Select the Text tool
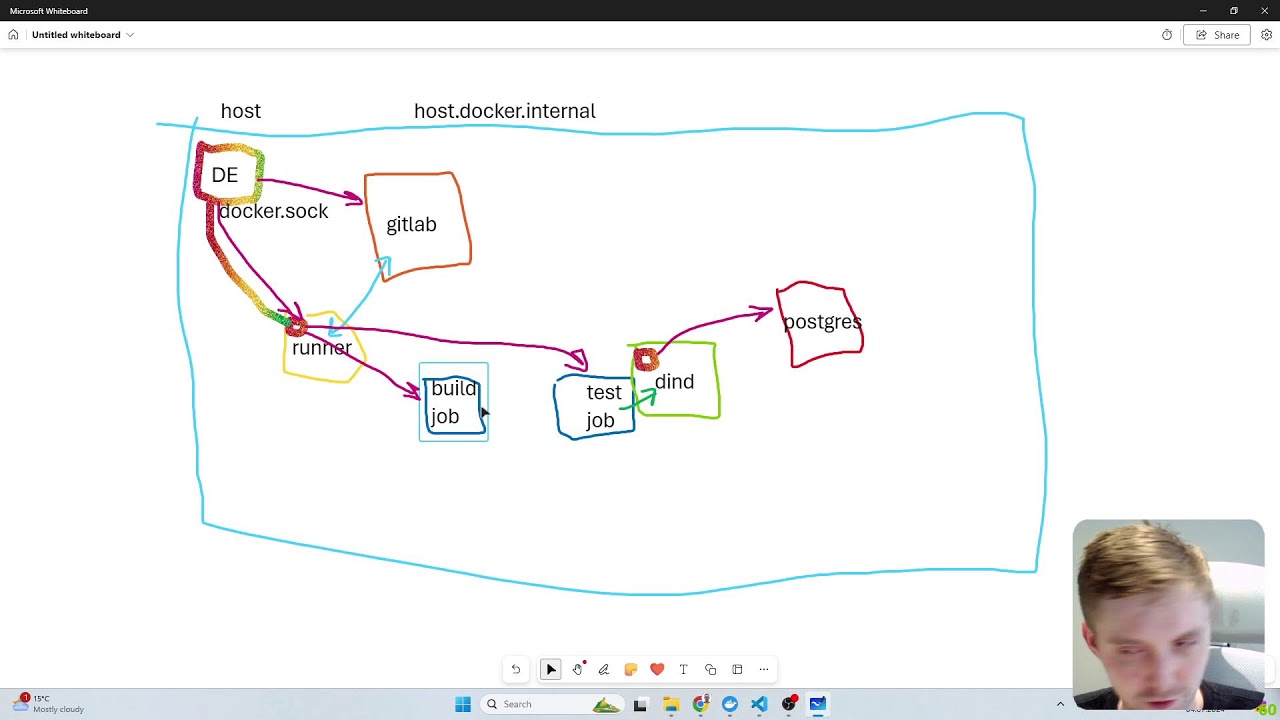 click(684, 669)
